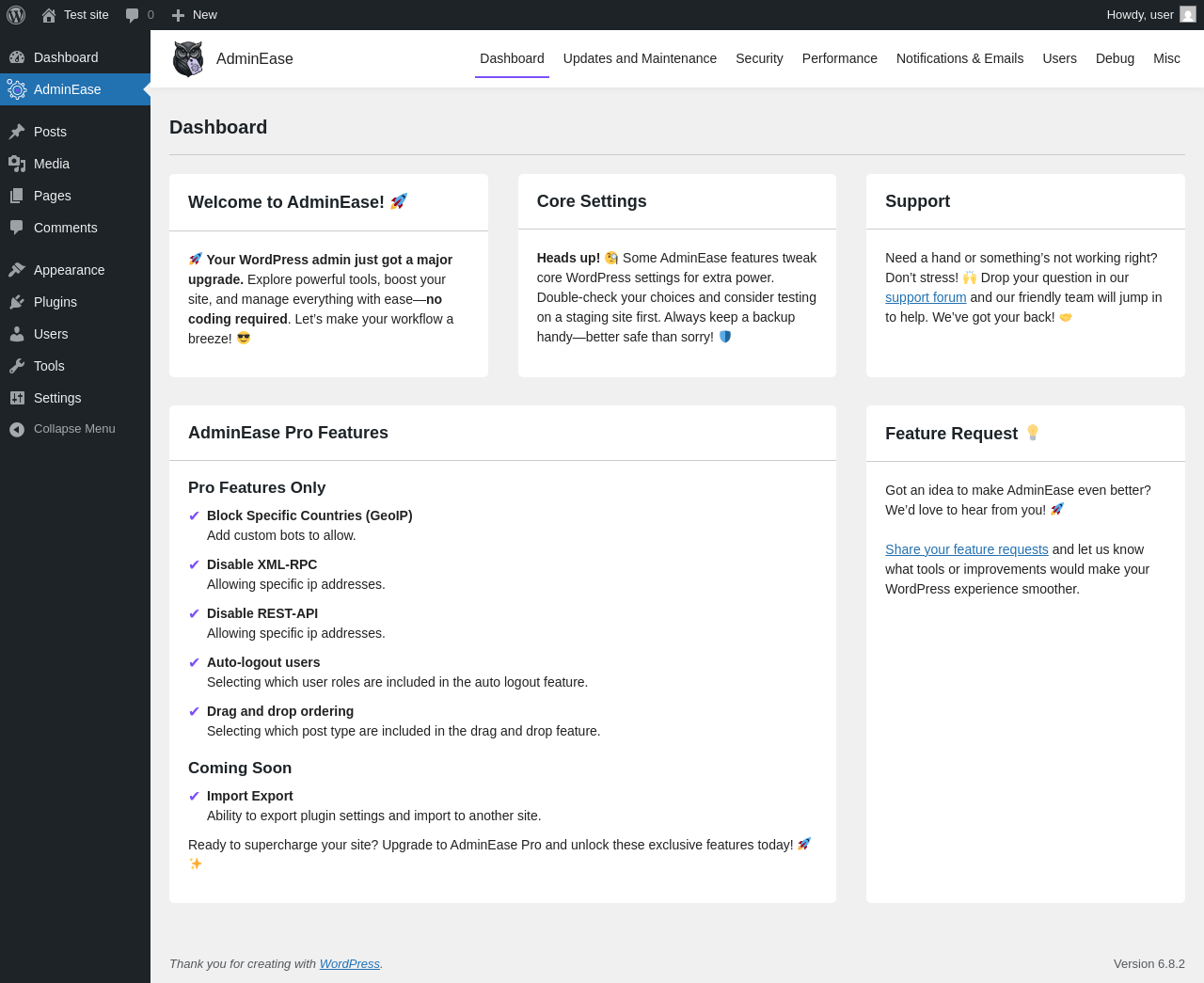
Task: Open Media menu item
Action: point(75,164)
